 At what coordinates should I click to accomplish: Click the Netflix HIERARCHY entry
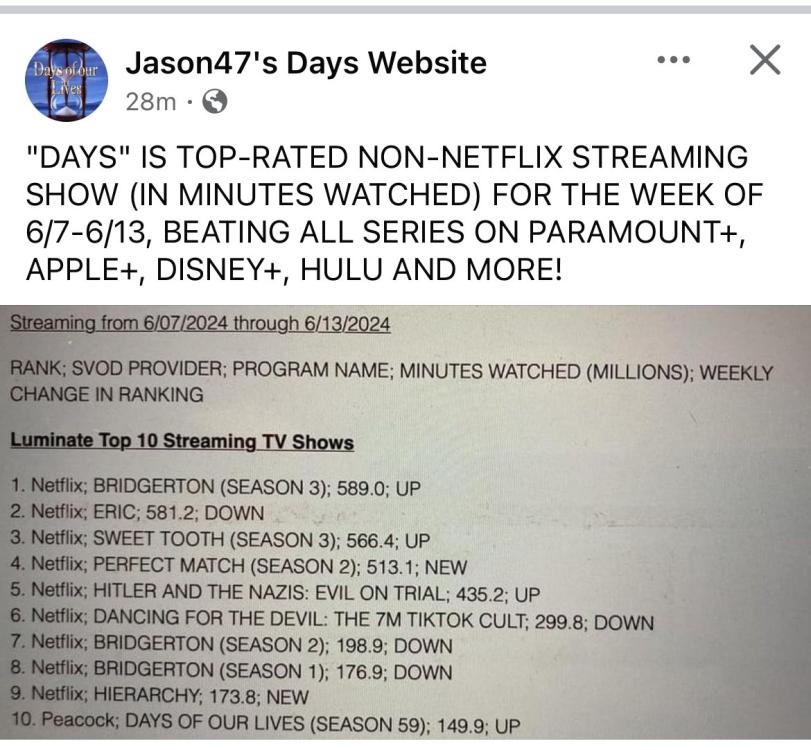click(160, 697)
